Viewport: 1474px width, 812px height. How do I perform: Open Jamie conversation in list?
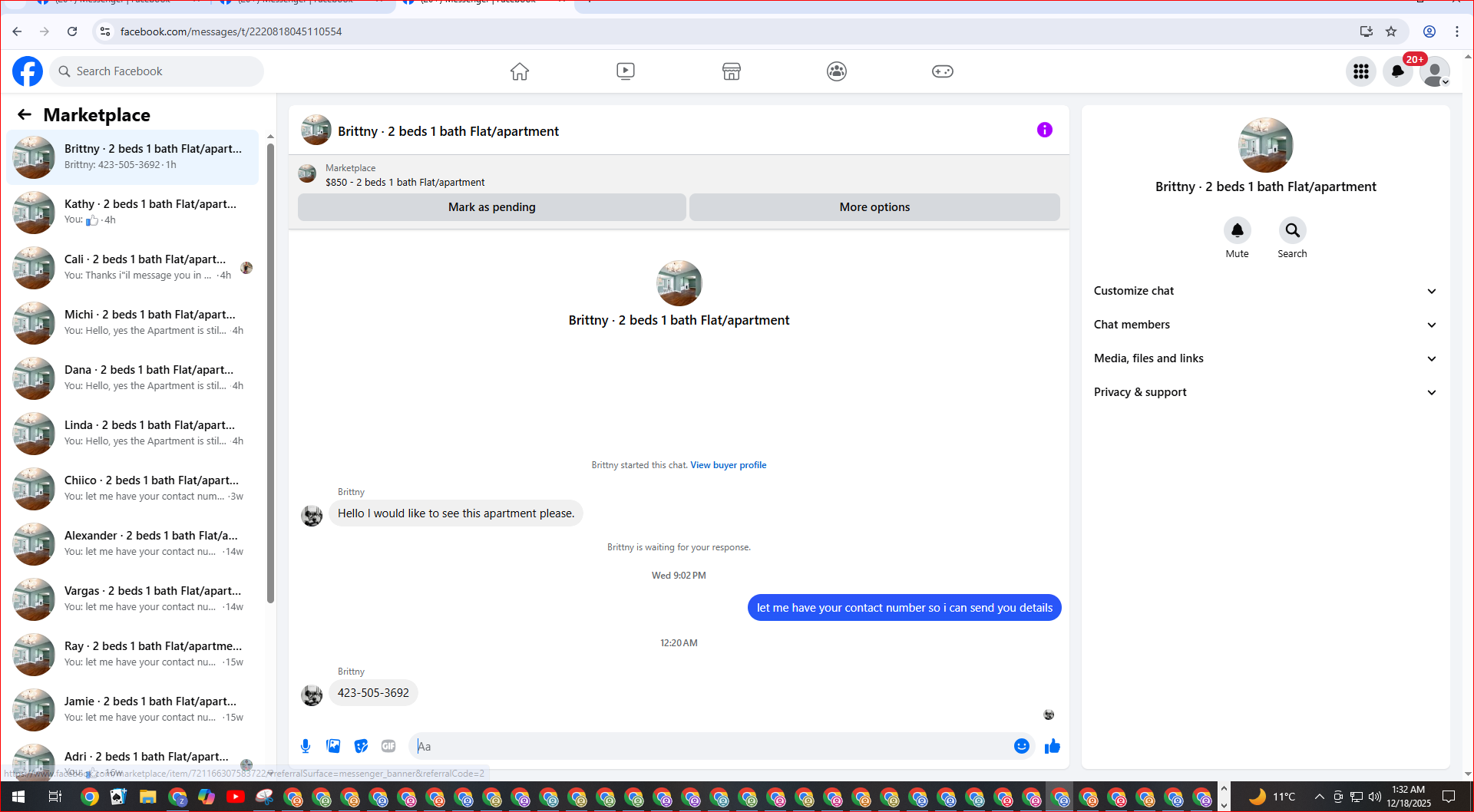[x=133, y=710]
